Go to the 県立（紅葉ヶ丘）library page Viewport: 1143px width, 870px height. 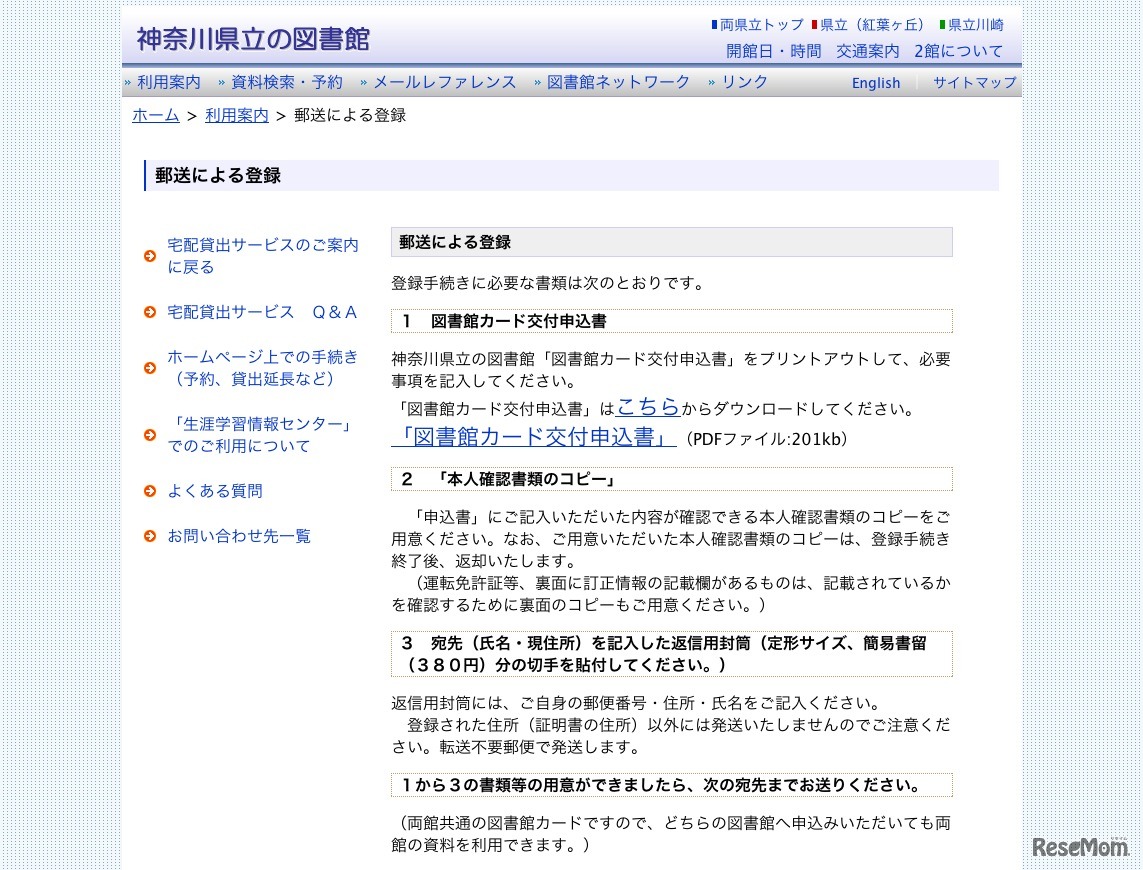[x=872, y=25]
